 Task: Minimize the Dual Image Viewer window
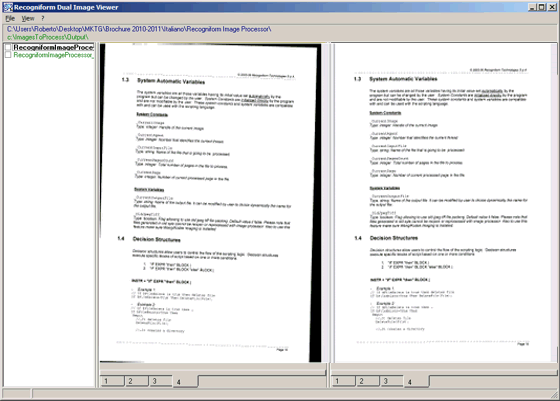point(532,7)
